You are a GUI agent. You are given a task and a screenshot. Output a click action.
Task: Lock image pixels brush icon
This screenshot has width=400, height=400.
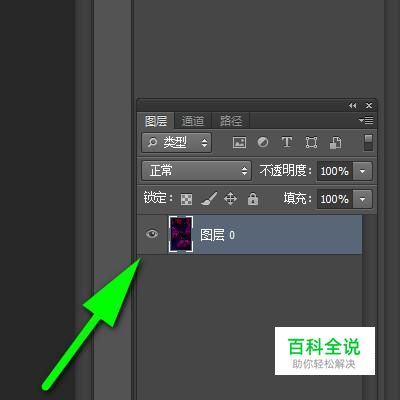[x=209, y=199]
